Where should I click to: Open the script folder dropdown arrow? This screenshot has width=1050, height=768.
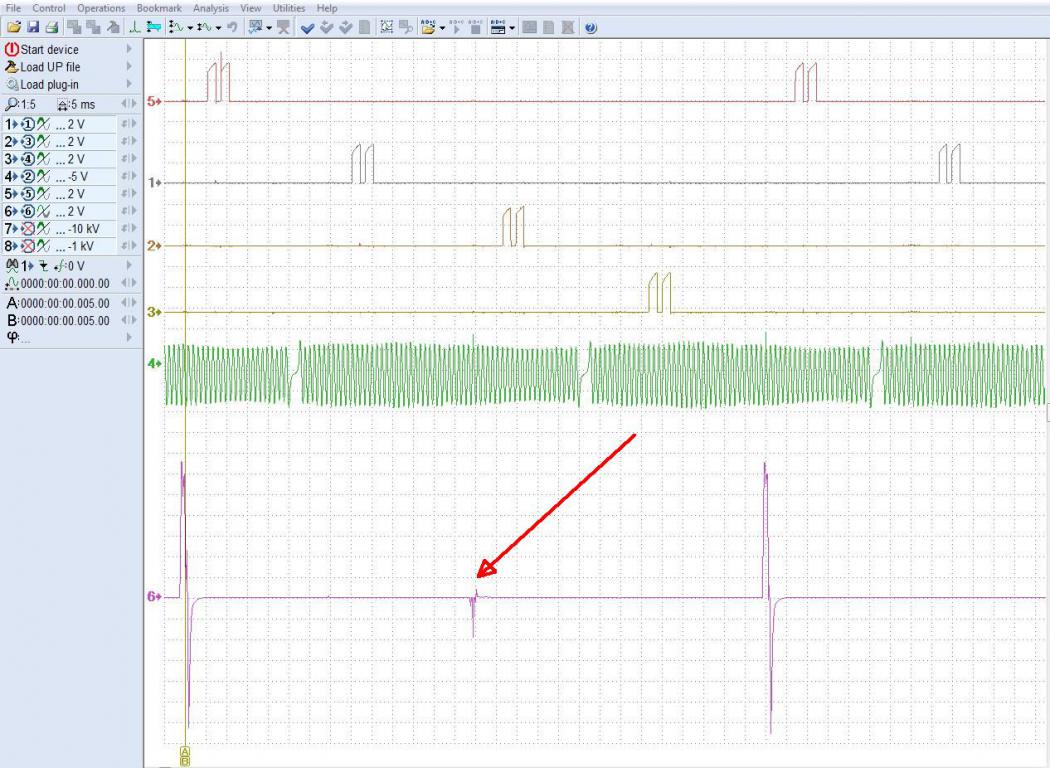point(442,28)
